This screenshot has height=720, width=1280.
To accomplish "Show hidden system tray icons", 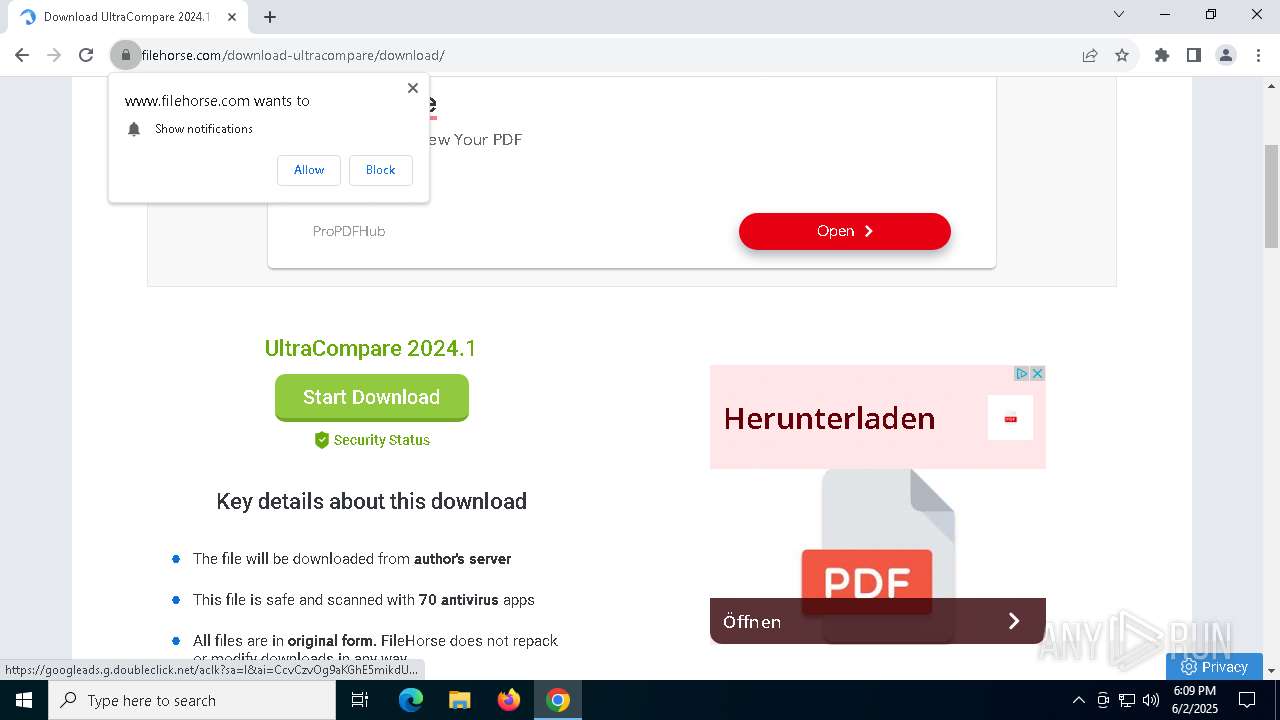I will pyautogui.click(x=1078, y=700).
